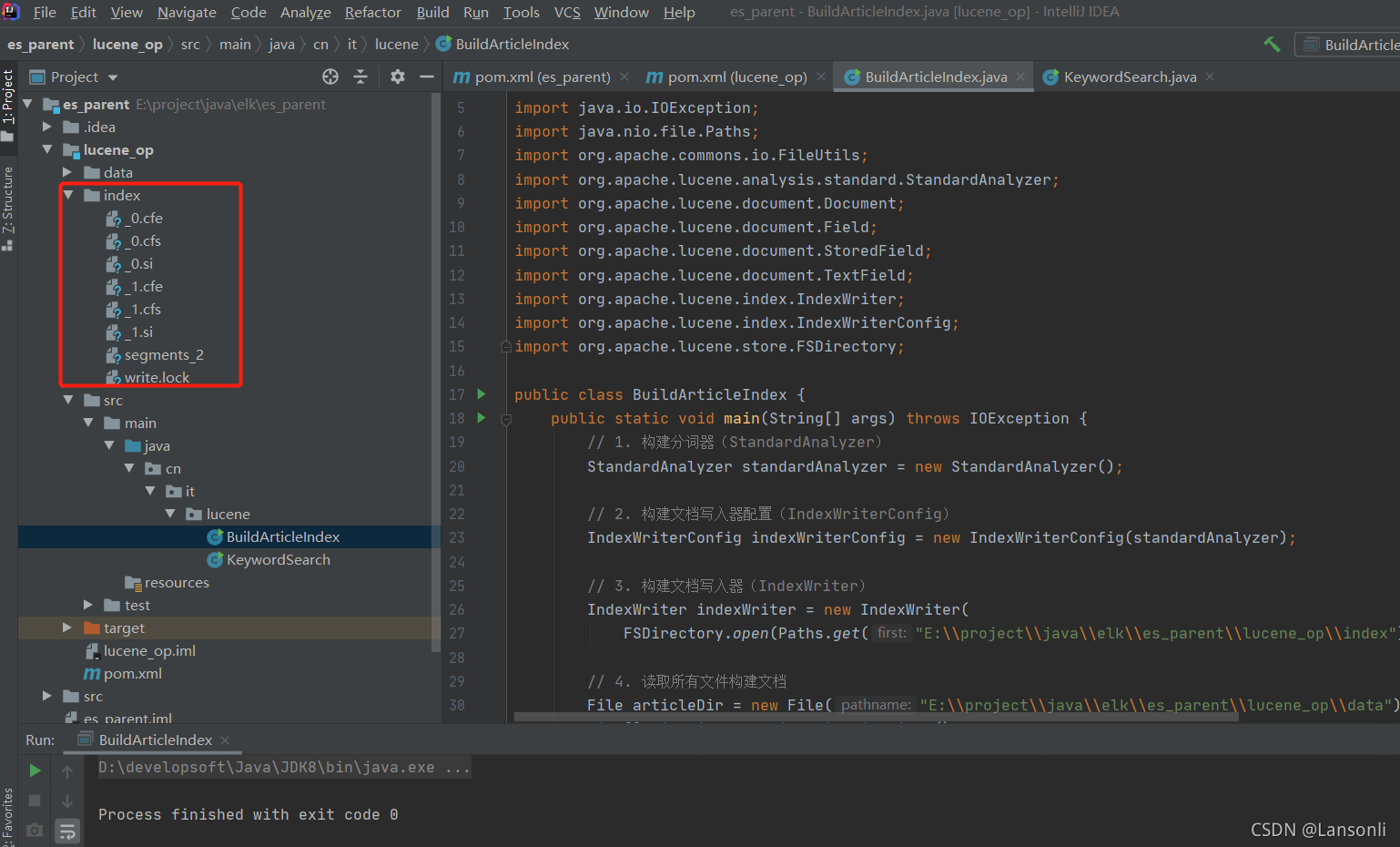
Task: Run main method gutter arrow on line 18
Action: [x=482, y=418]
